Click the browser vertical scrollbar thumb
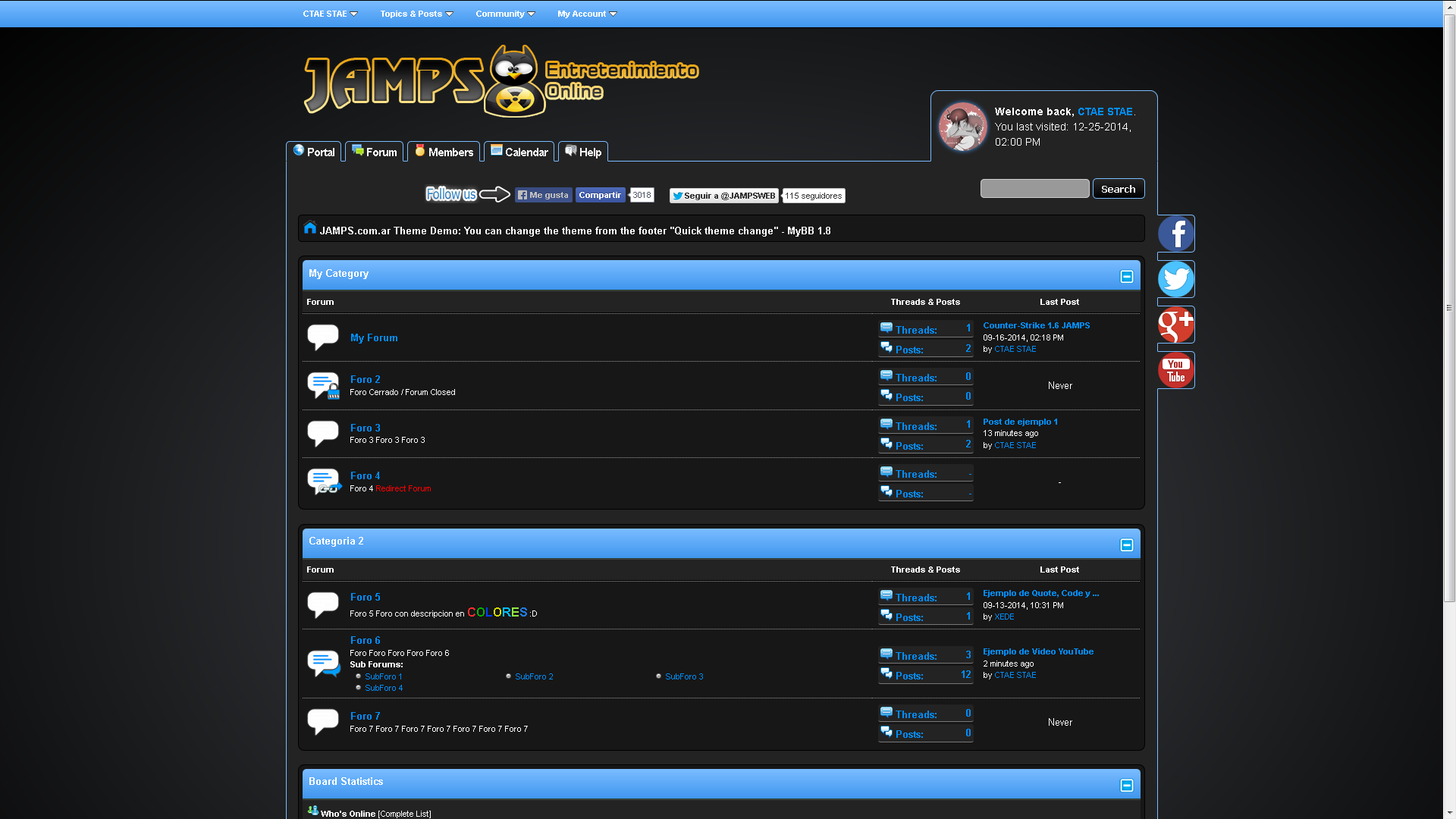This screenshot has width=1456, height=819. click(1449, 307)
